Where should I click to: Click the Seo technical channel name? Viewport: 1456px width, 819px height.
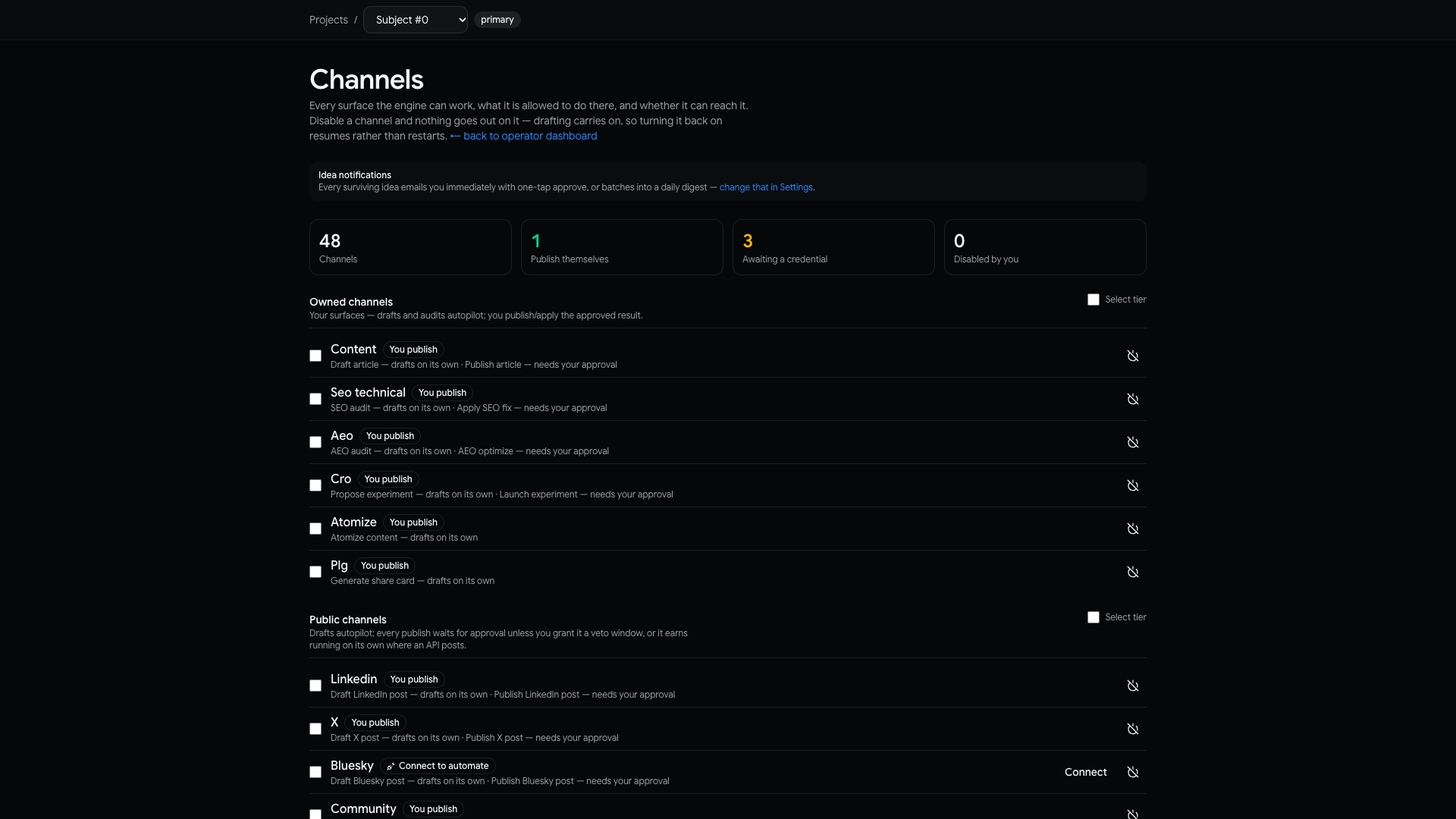click(x=368, y=392)
